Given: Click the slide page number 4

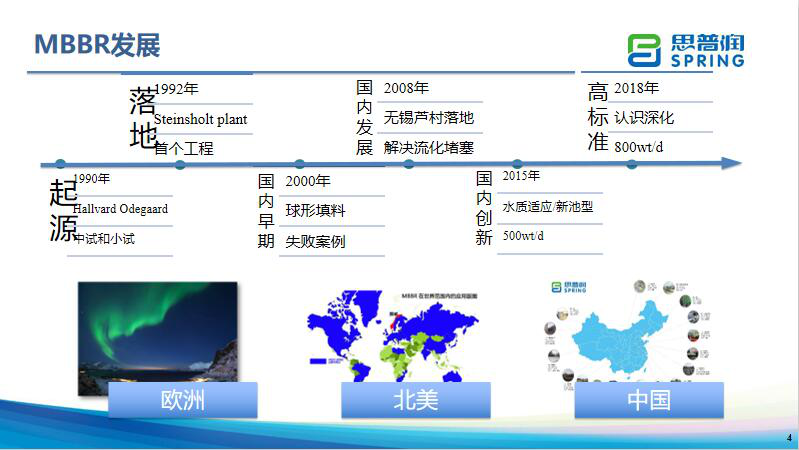Looking at the screenshot, I should click(x=788, y=438).
